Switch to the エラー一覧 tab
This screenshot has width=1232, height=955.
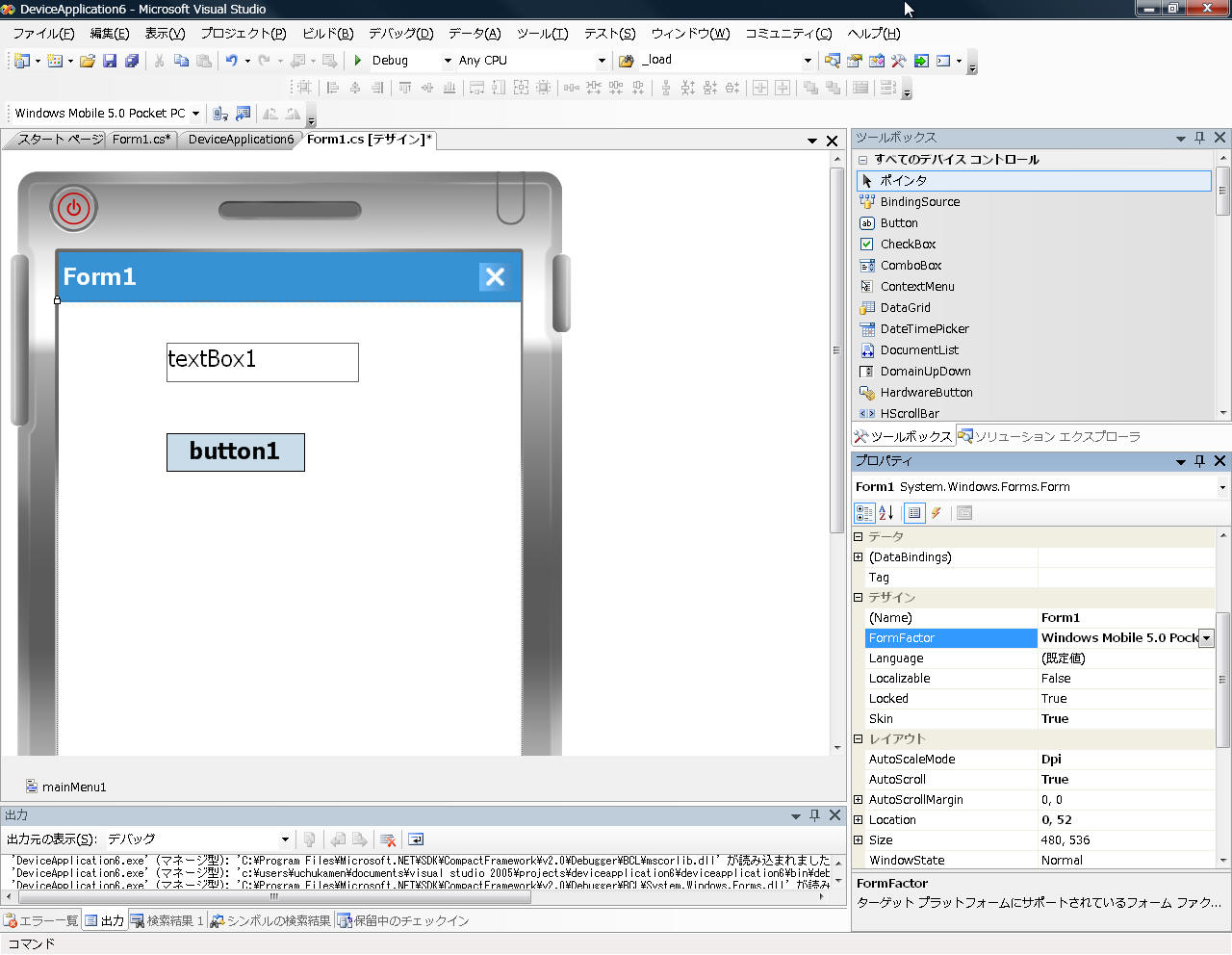pos(41,921)
